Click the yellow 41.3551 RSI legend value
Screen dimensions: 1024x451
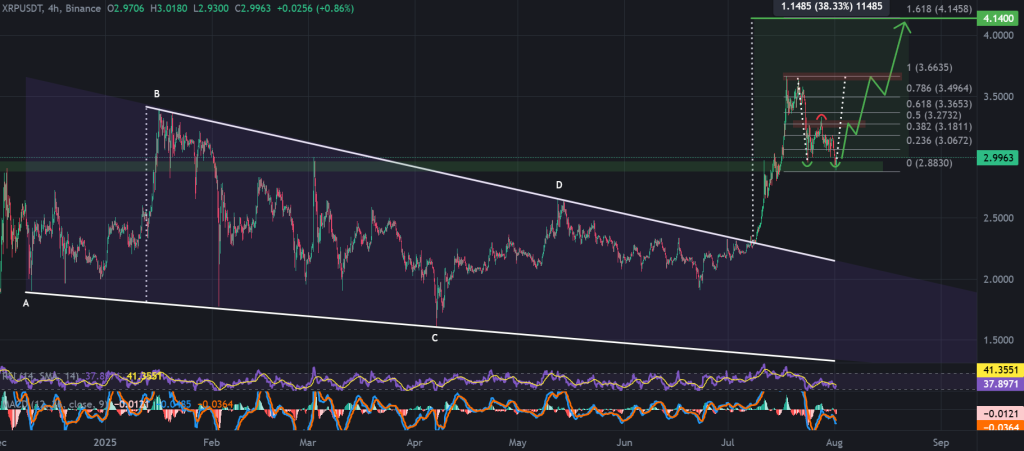[x=144, y=375]
